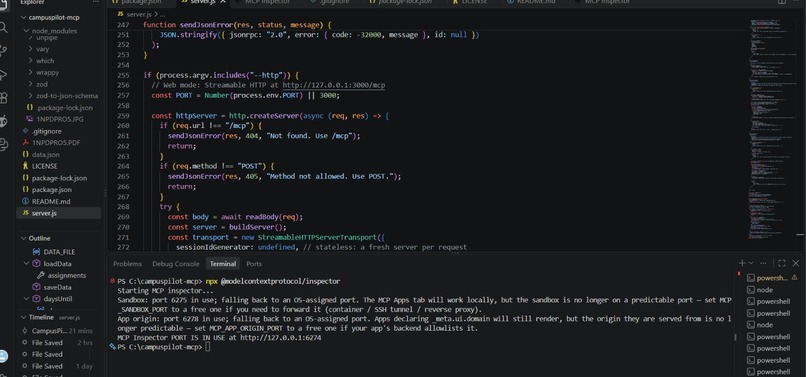Click the 'buildServer()' call on line 270
This screenshot has height=377, width=806.
point(257,227)
